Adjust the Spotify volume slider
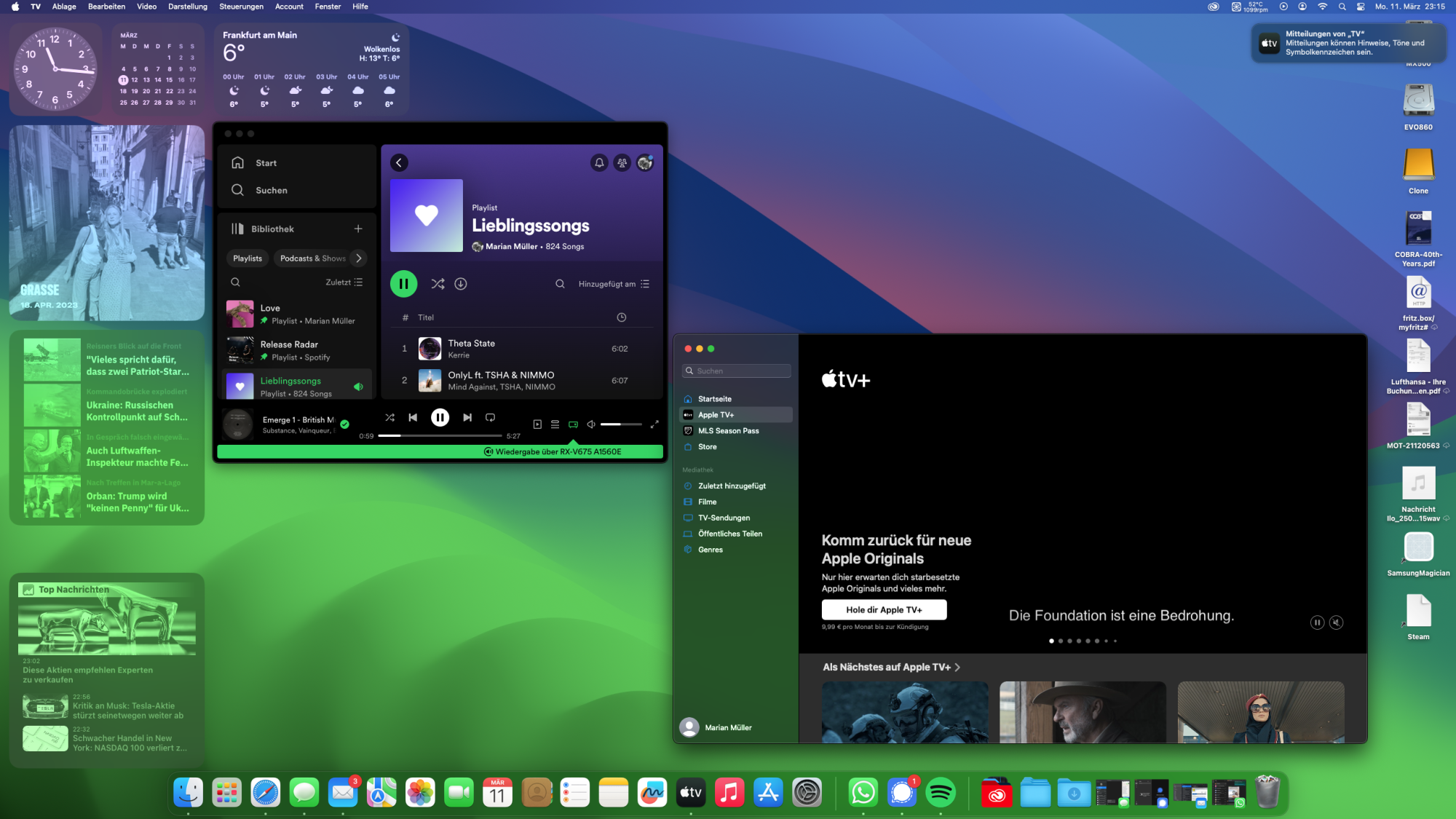Viewport: 1456px width, 819px height. 620,424
